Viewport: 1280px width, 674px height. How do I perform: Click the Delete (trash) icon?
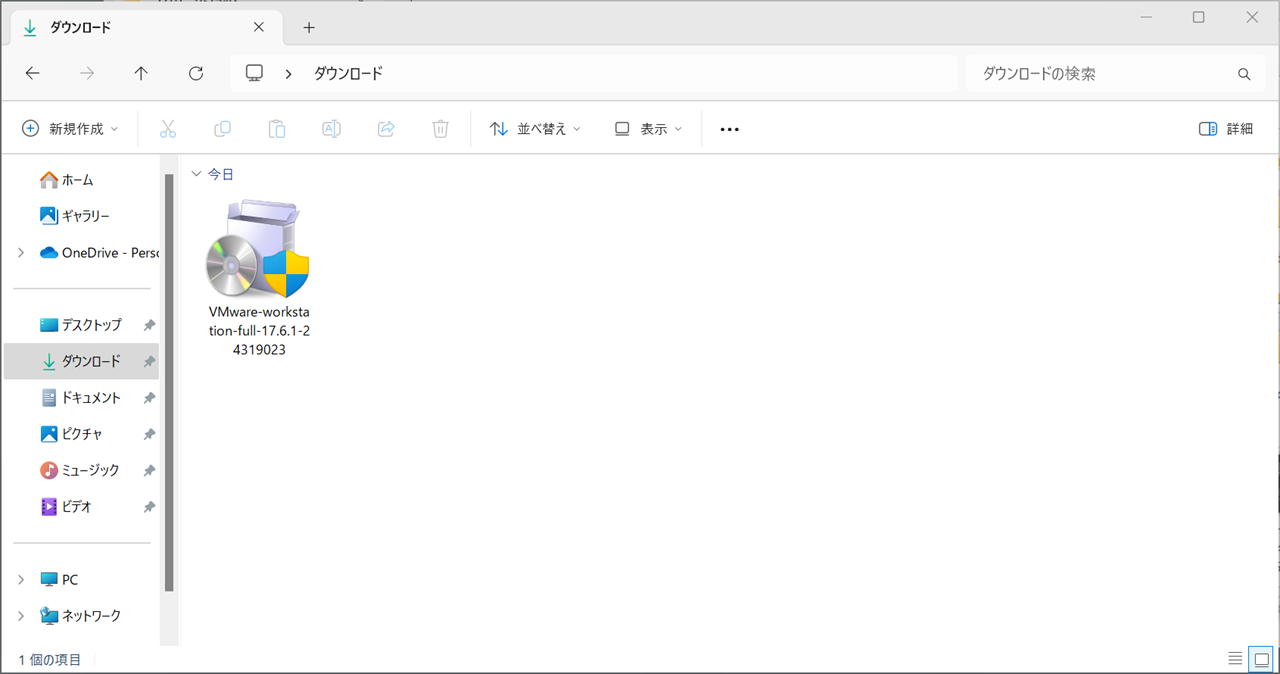(x=440, y=128)
